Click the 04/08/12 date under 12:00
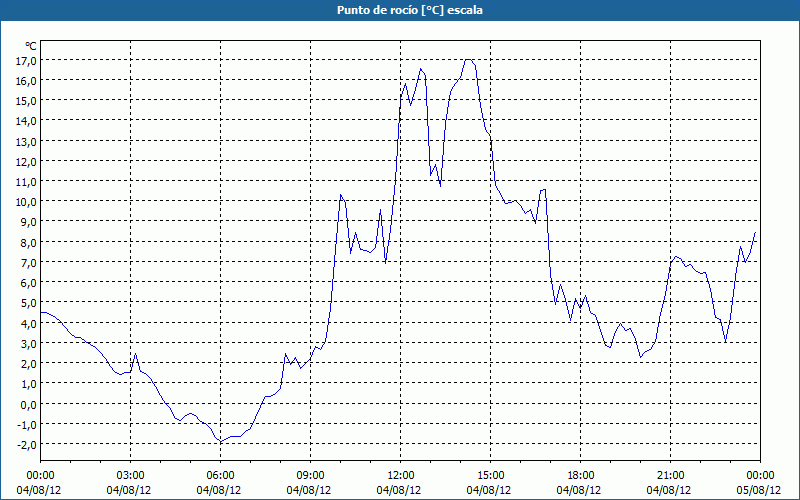This screenshot has height=500, width=800. coord(399,490)
